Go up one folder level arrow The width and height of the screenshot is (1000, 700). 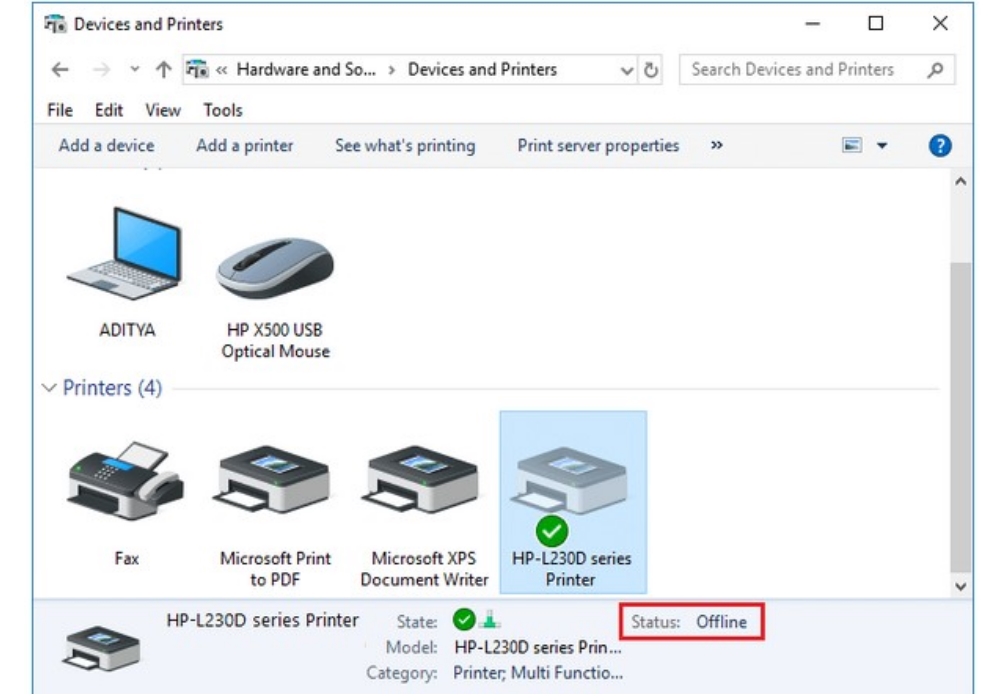[x=163, y=70]
